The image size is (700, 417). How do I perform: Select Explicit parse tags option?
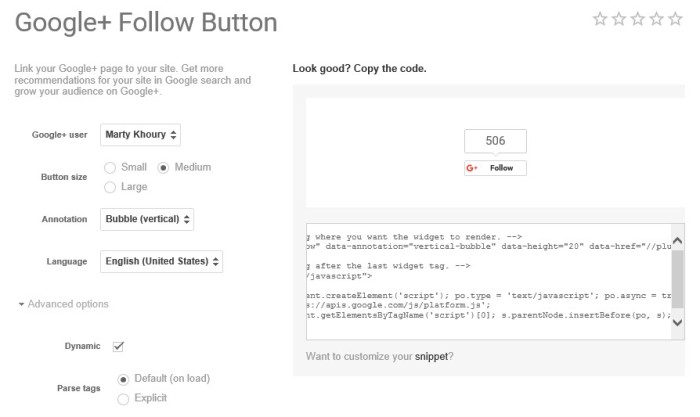point(124,399)
